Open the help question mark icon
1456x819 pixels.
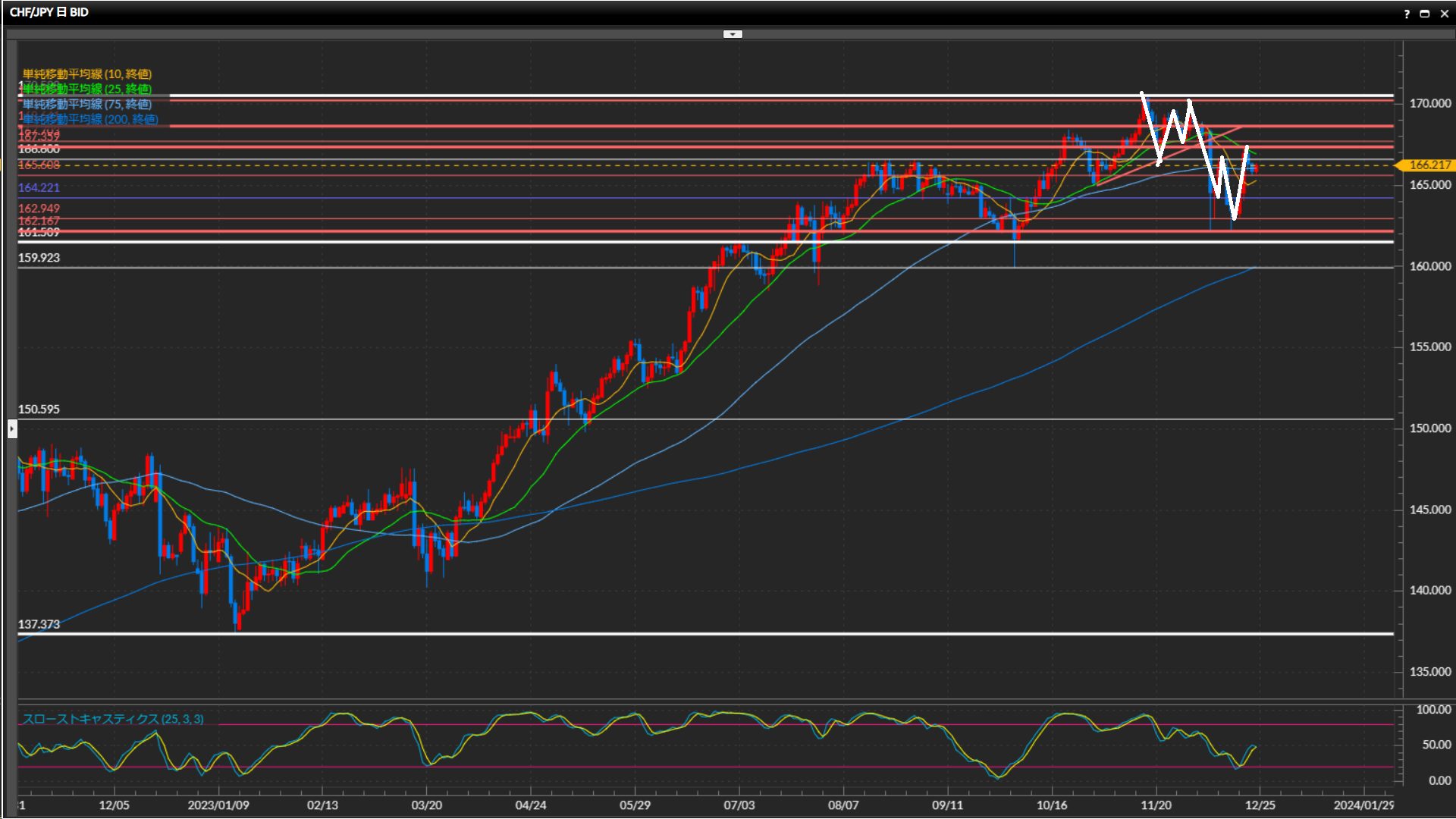click(x=1407, y=14)
